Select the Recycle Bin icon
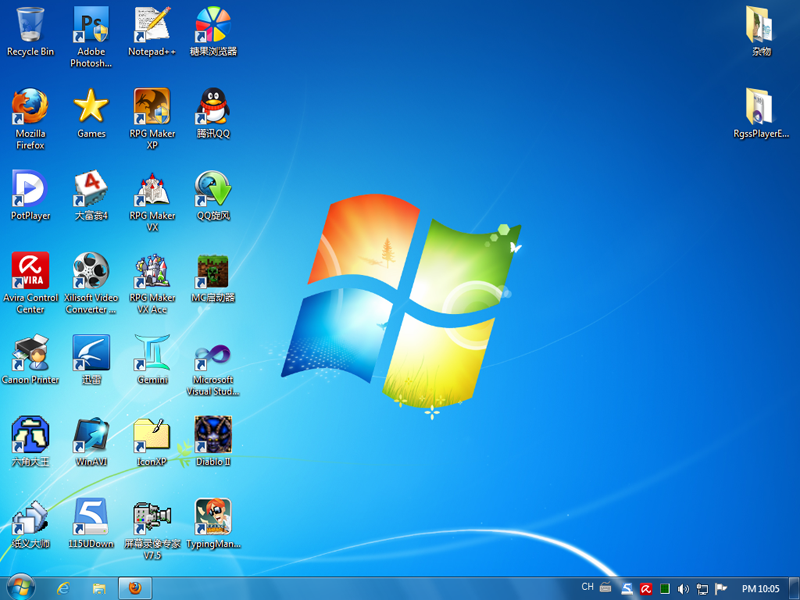800x600 pixels. pos(30,24)
